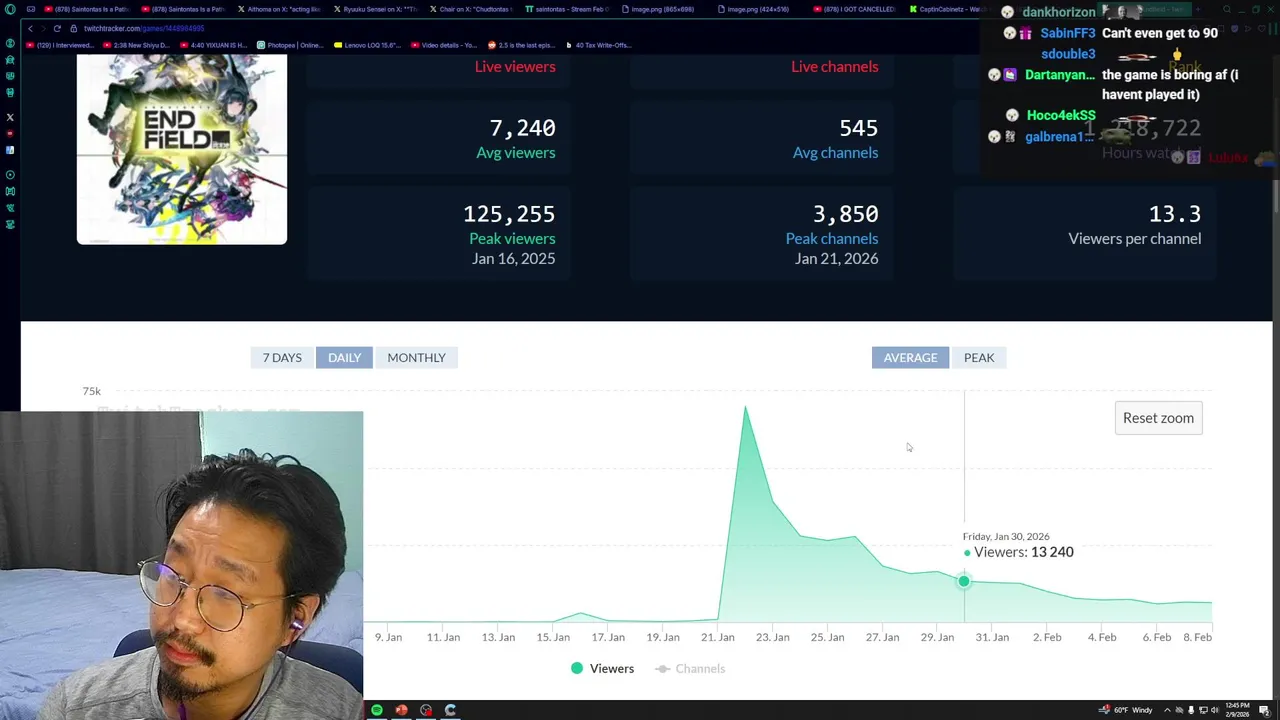Click chat username 'dankhorizon'
1280x720 pixels.
[1059, 12]
